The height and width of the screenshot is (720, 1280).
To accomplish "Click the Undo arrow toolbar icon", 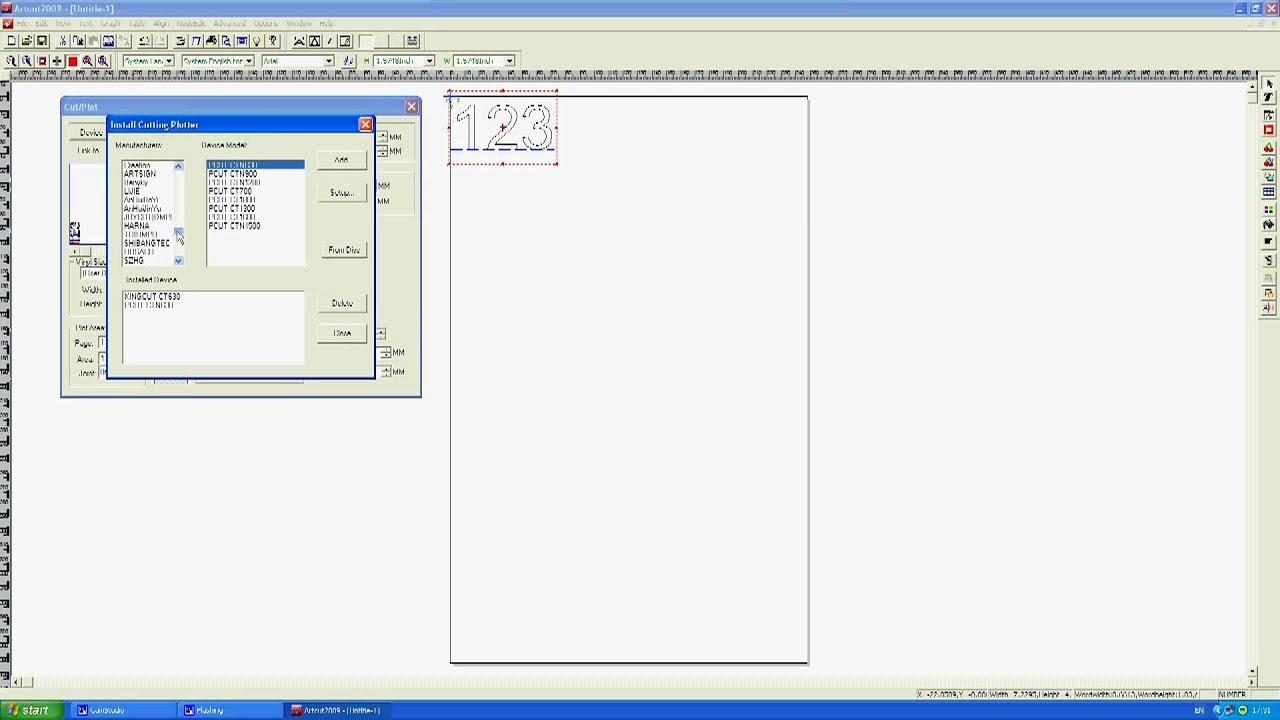I will tap(145, 41).
